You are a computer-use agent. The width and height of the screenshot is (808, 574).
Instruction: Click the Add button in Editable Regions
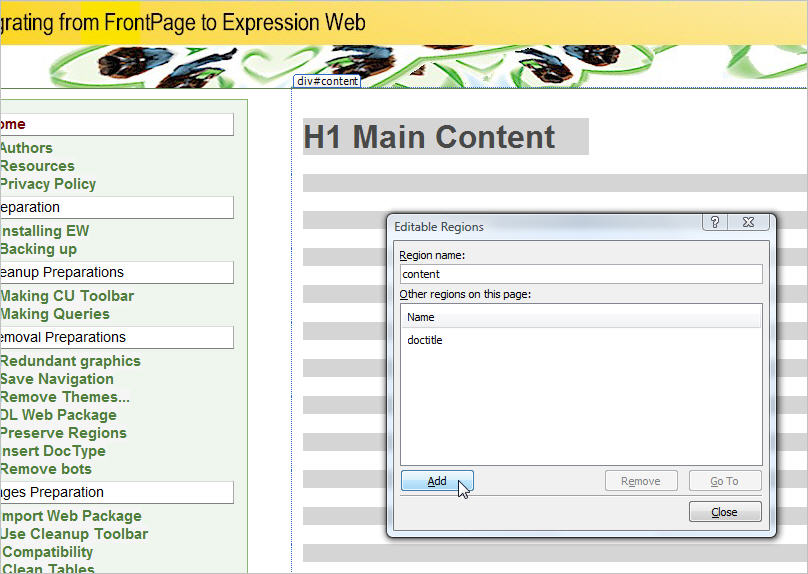click(x=437, y=481)
